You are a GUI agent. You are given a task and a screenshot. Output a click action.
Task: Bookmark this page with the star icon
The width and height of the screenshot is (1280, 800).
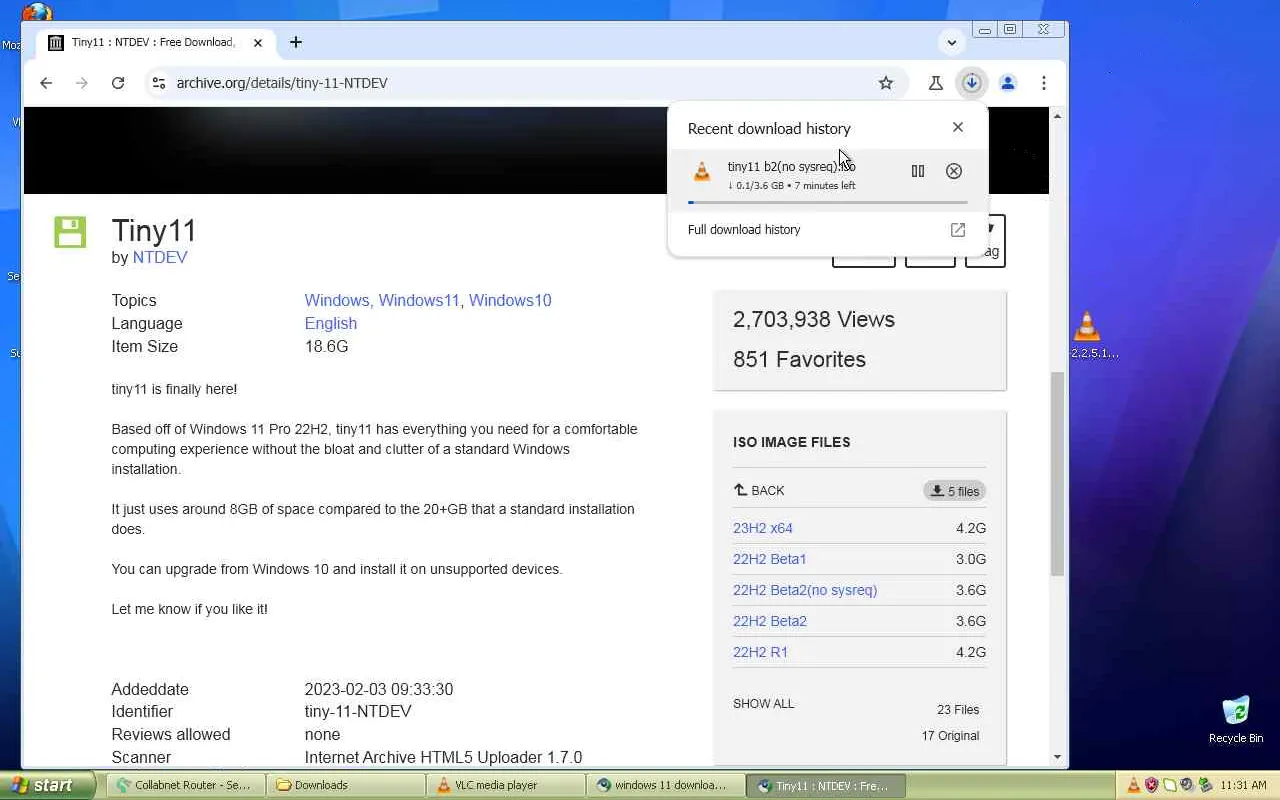tap(886, 83)
